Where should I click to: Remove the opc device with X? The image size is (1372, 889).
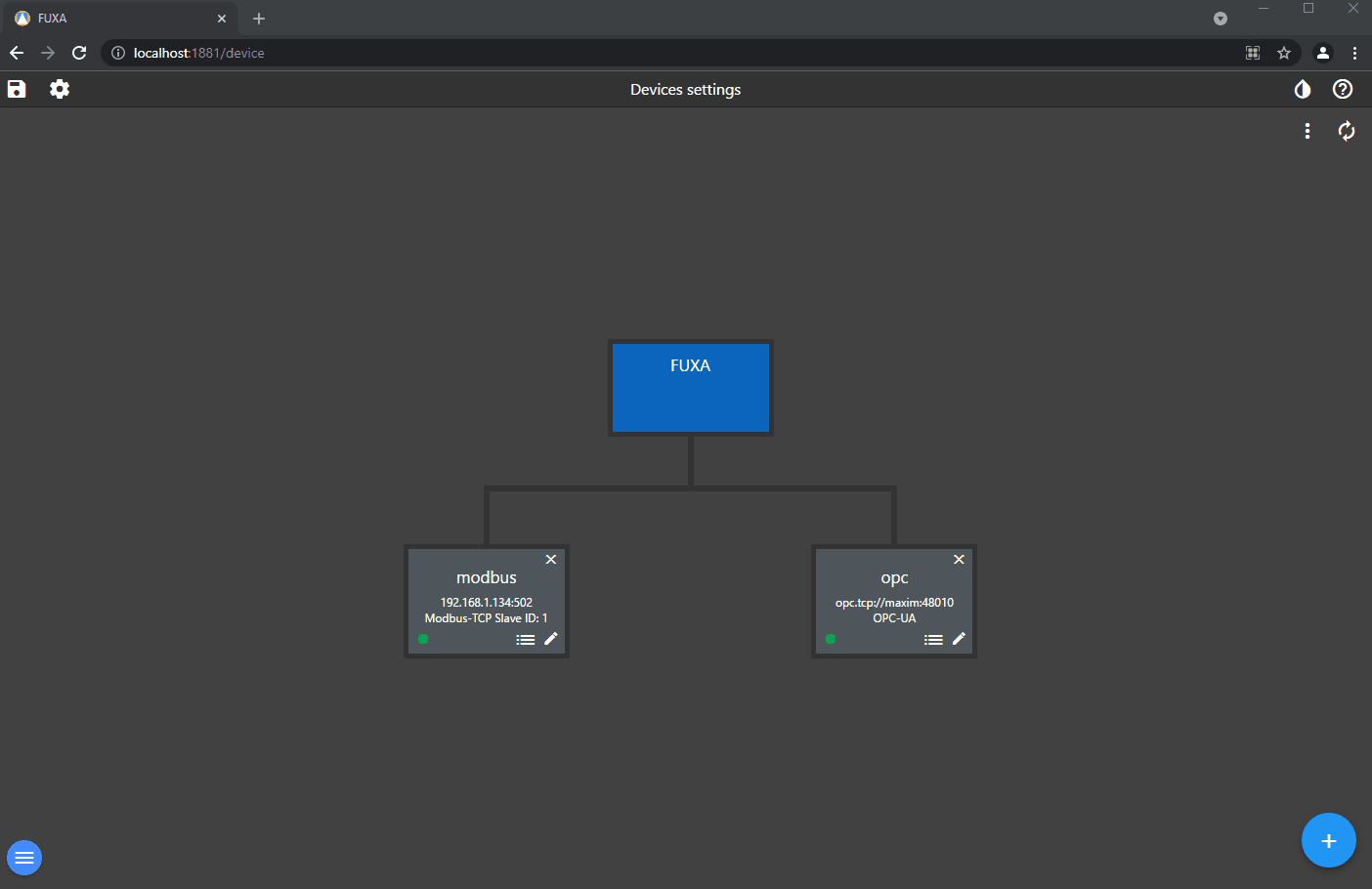(x=959, y=560)
